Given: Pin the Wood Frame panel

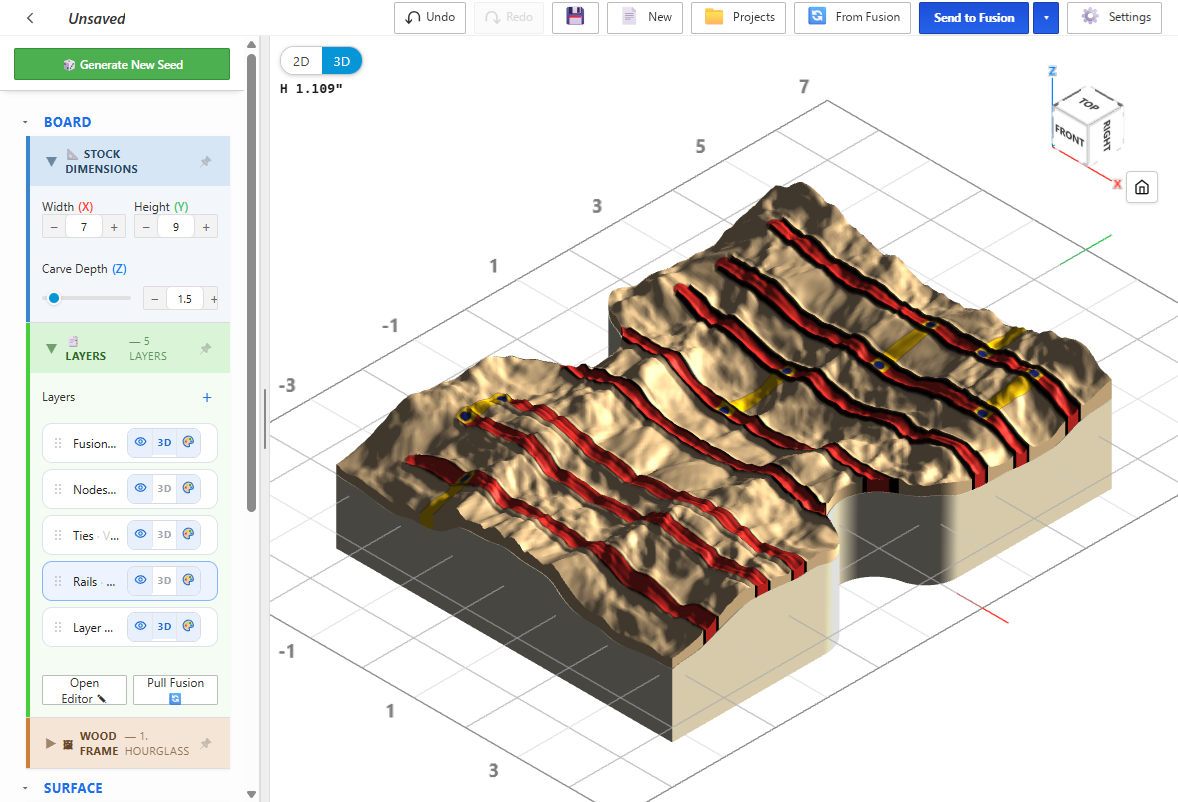Looking at the screenshot, I should click(206, 743).
